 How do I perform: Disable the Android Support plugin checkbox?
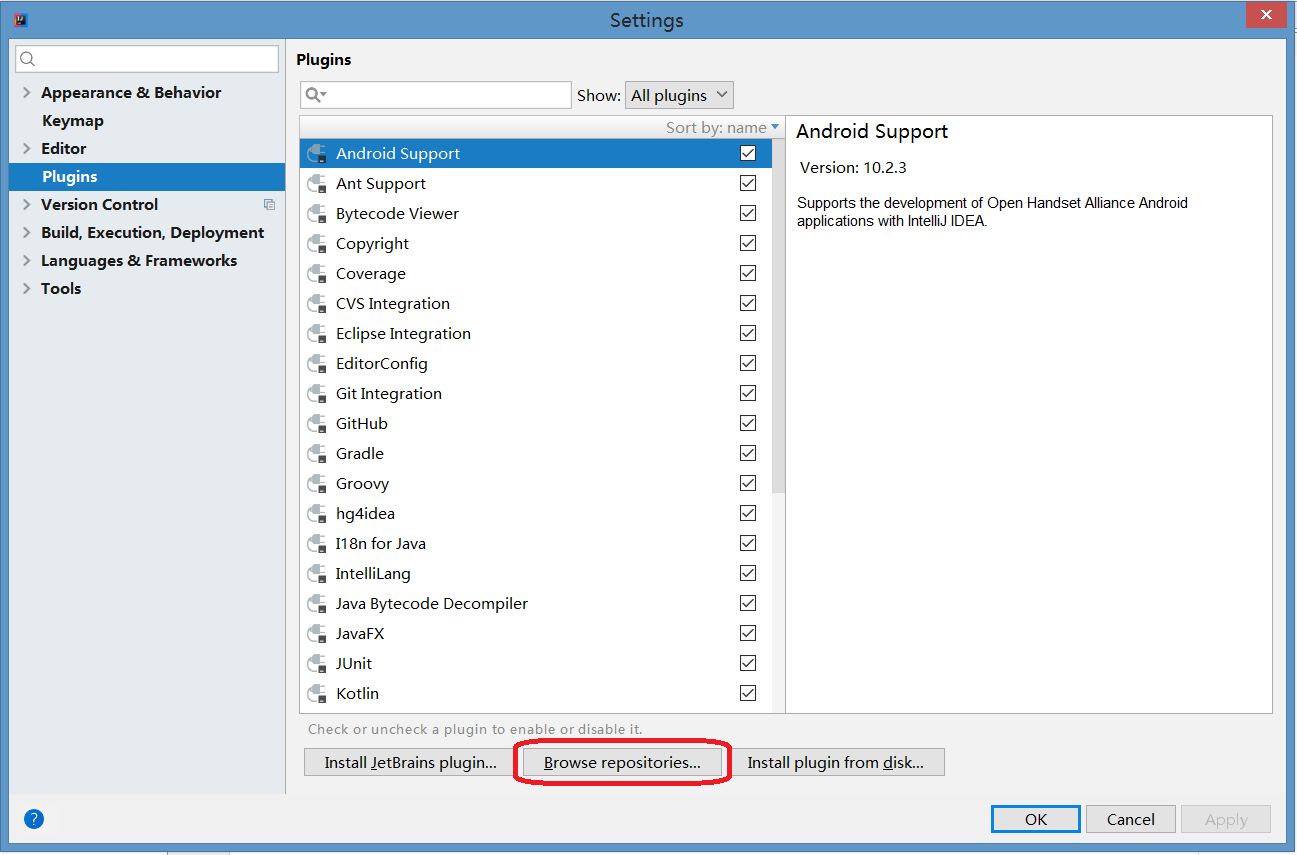point(748,153)
